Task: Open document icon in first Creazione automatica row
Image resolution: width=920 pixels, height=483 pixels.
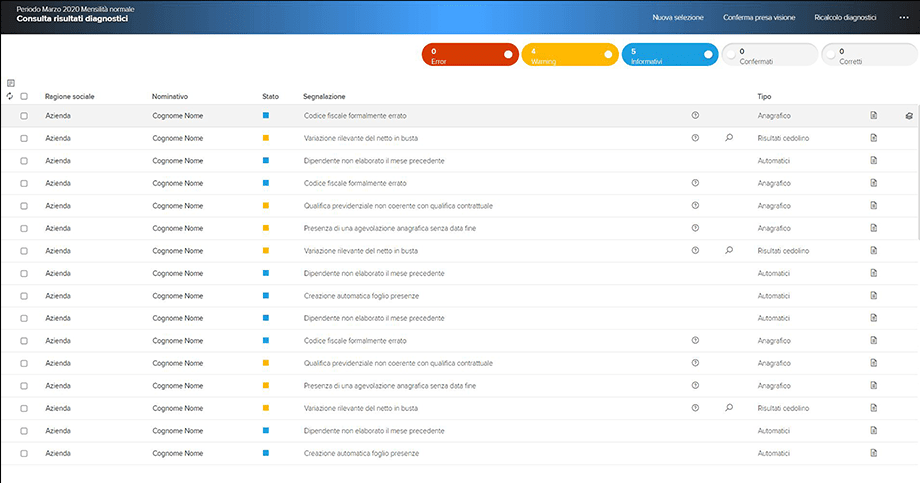Action: 874,296
